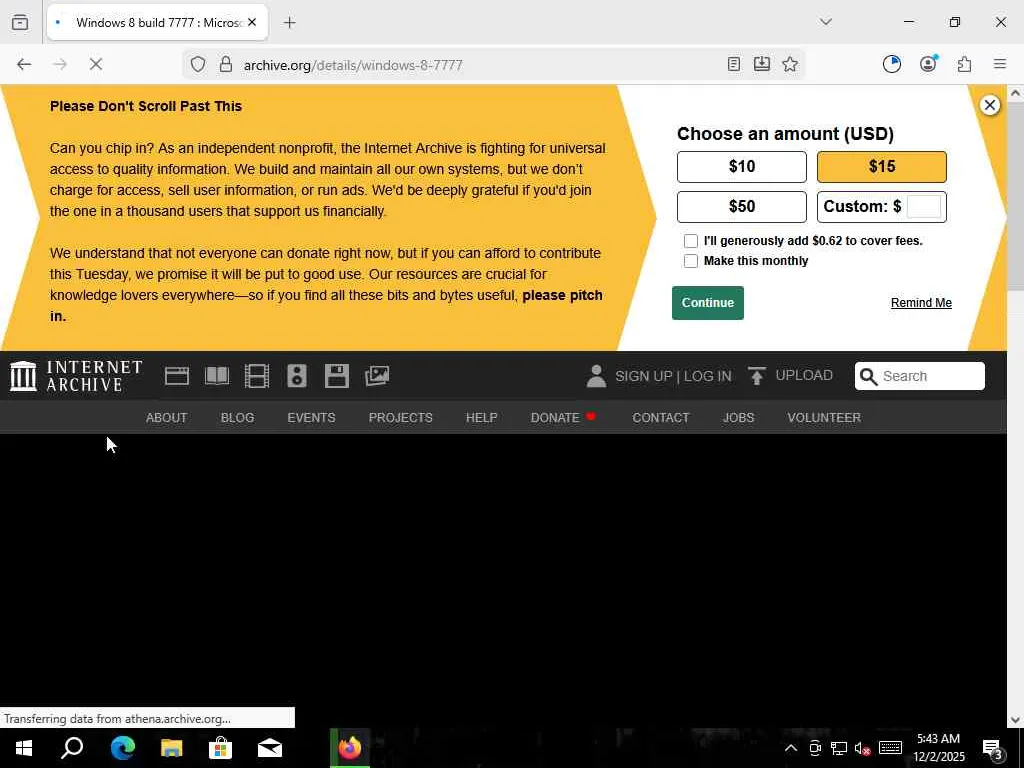The image size is (1024, 768).
Task: Click the page vertical scrollbar thumb
Action: pyautogui.click(x=1016, y=196)
